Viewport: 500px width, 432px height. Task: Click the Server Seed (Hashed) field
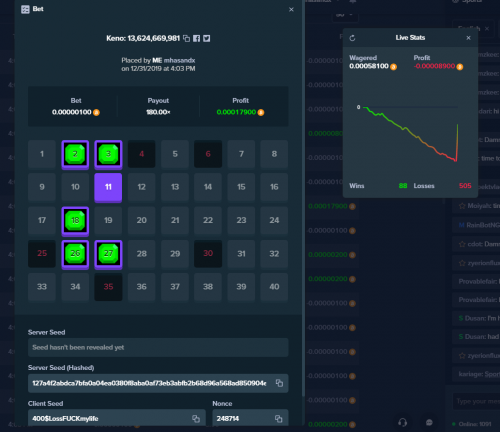[x=158, y=383]
